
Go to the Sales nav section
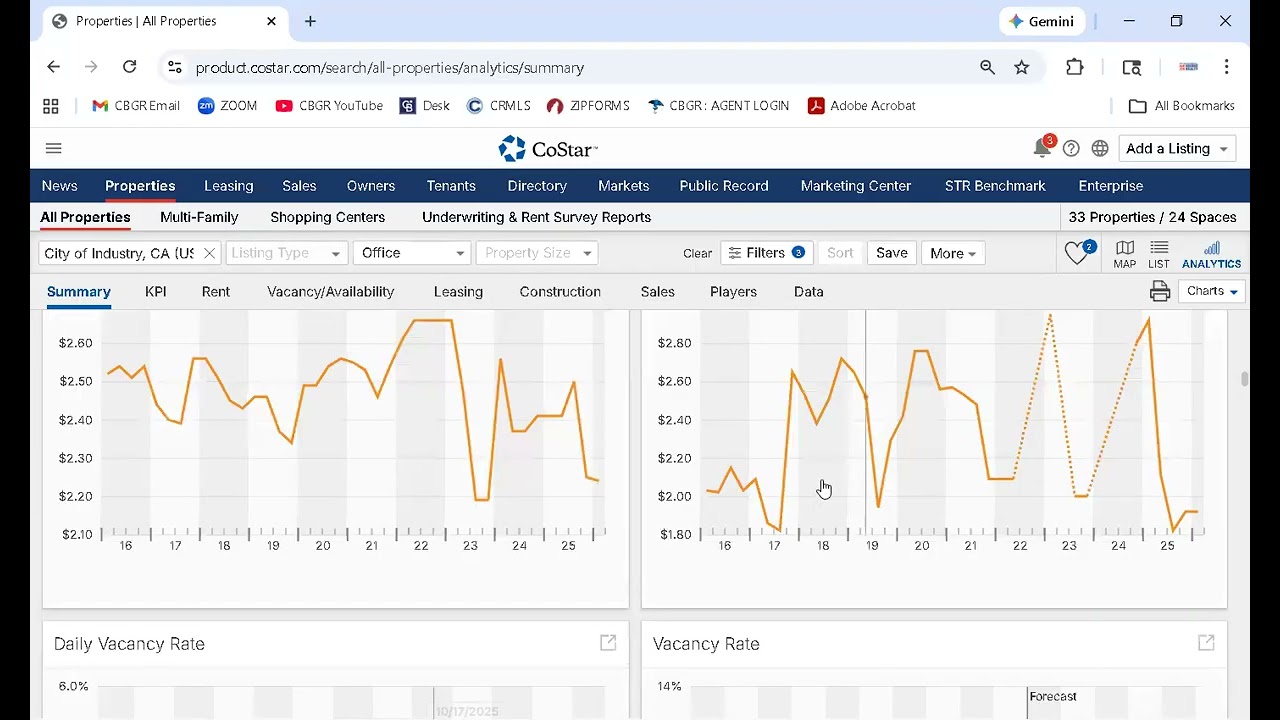299,186
